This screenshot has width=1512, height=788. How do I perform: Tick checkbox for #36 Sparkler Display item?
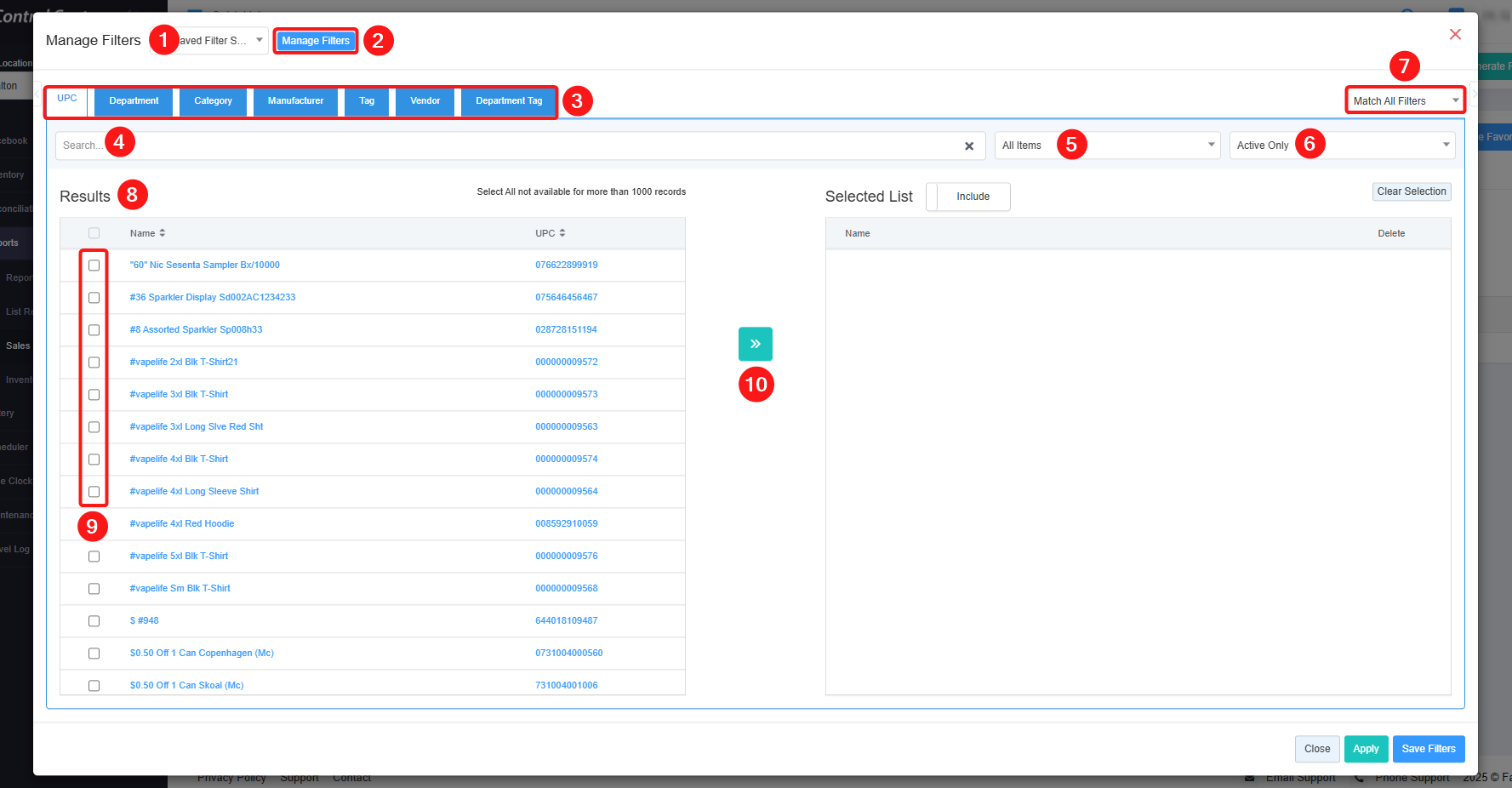click(x=94, y=298)
